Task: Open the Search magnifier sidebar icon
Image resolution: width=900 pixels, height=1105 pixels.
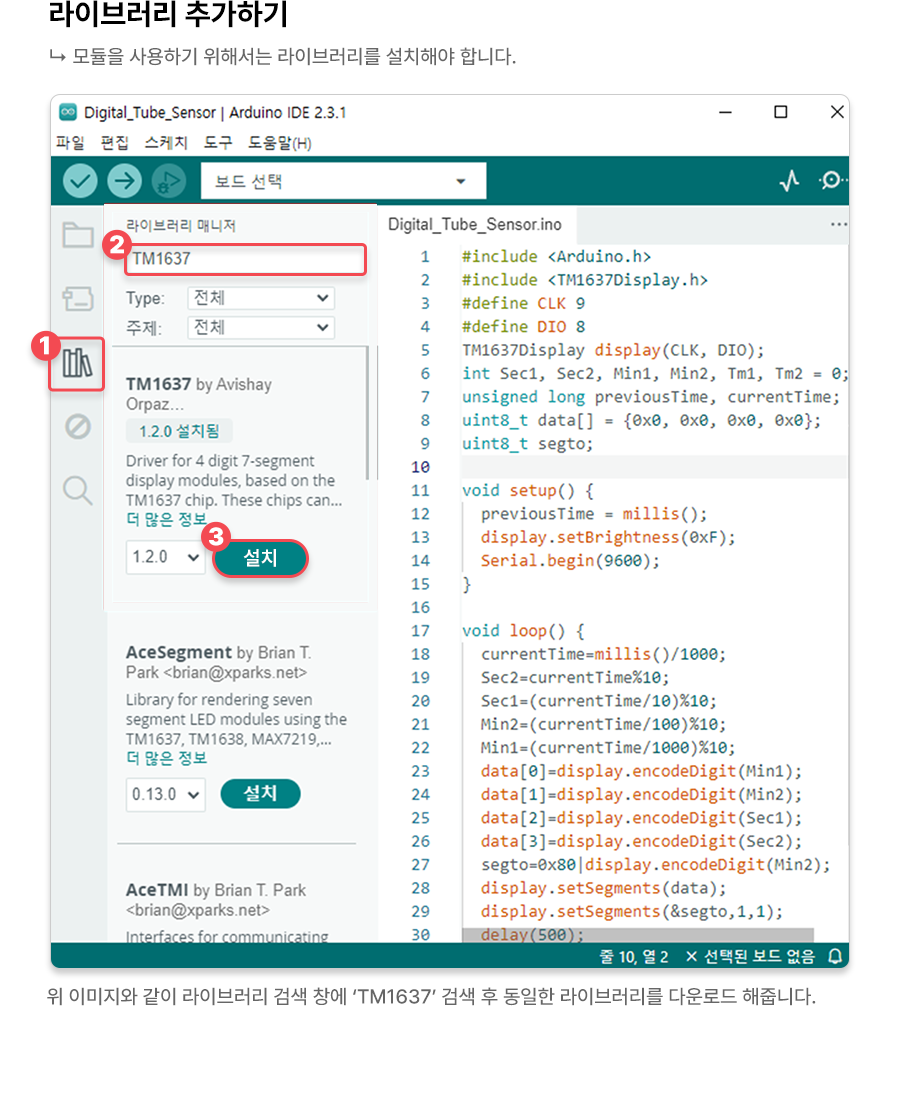Action: (78, 490)
